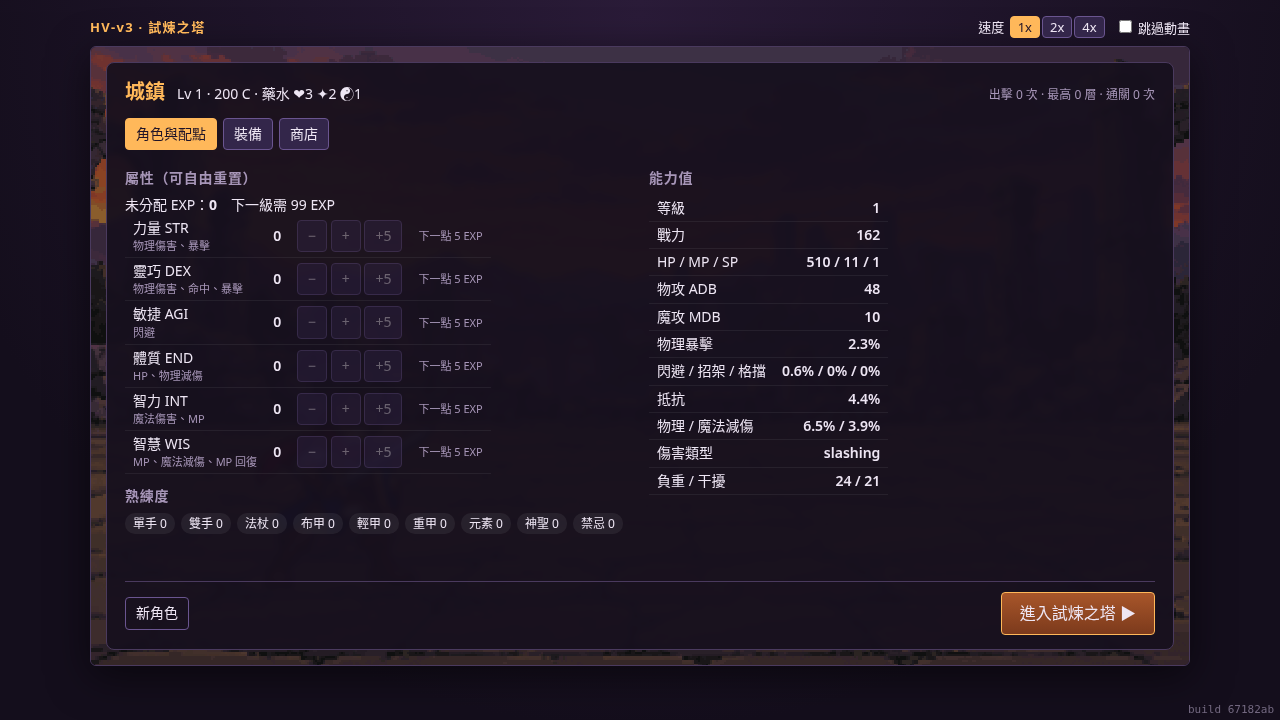Increase 體質 END by one
1280x720 pixels.
click(x=346, y=366)
